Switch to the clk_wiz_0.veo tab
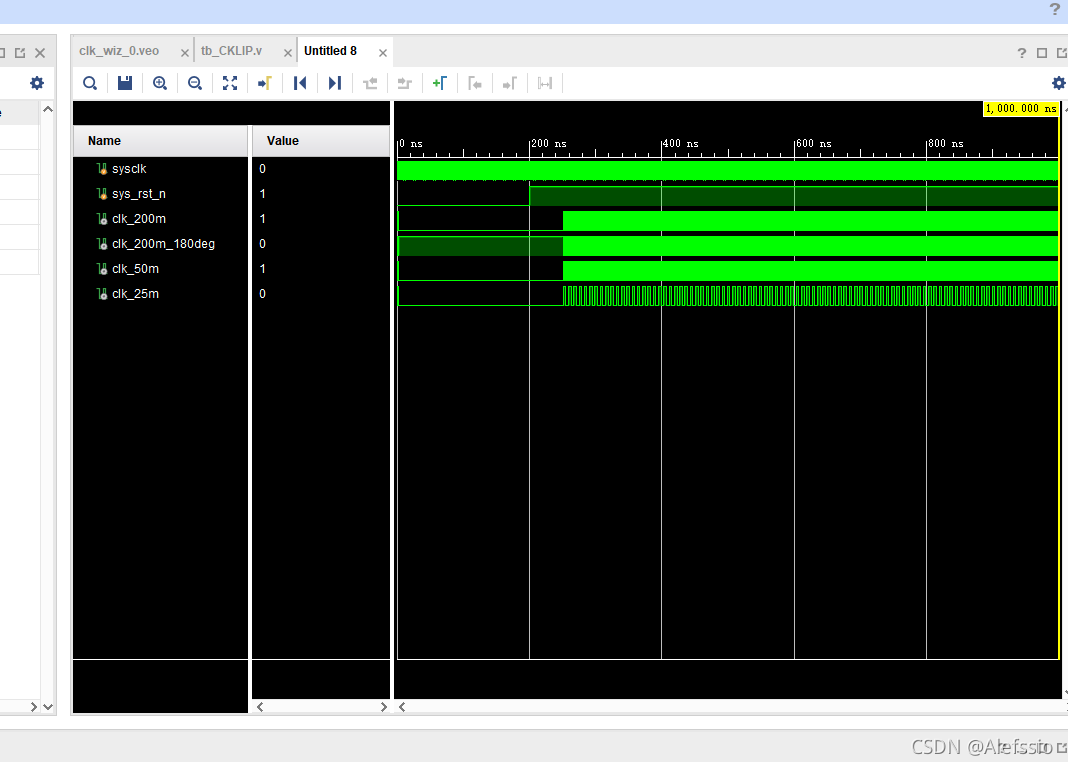The height and width of the screenshot is (765, 1068). (119, 51)
